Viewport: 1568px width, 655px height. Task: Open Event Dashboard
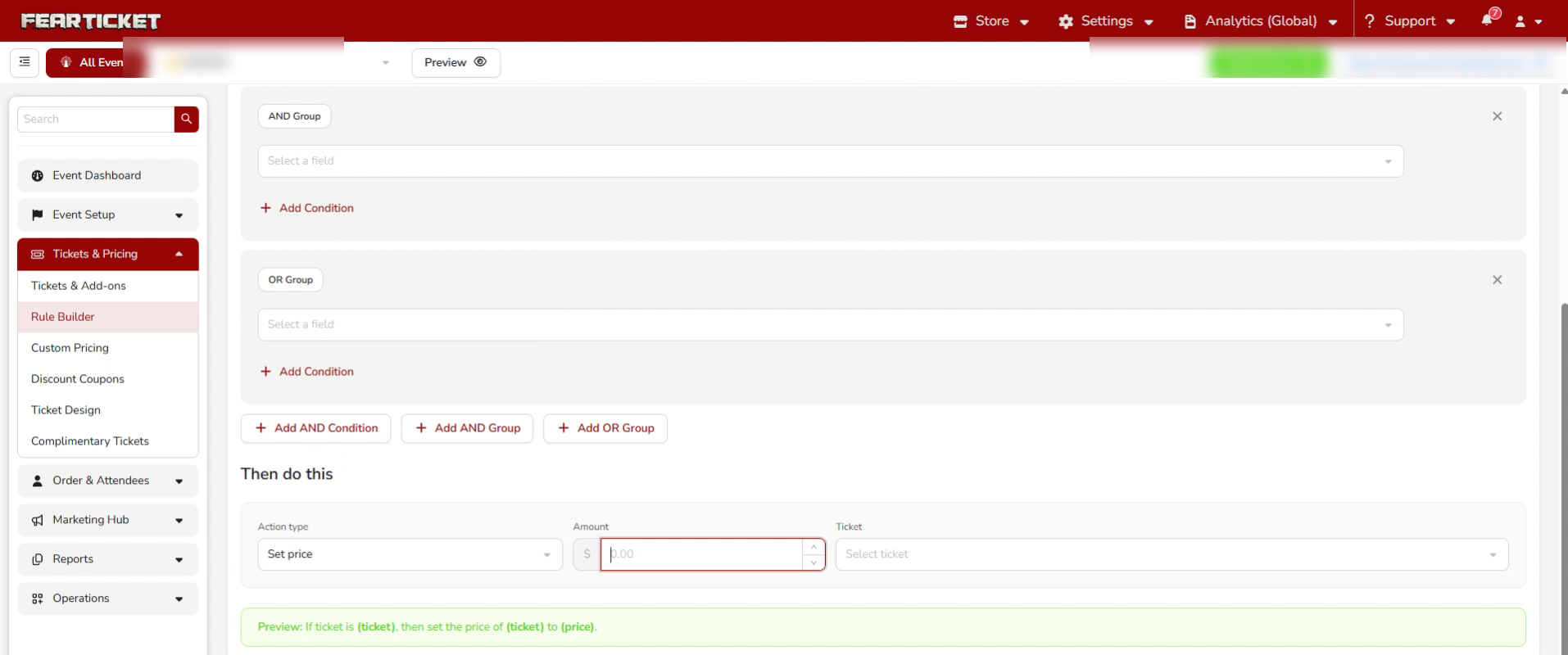[x=108, y=175]
